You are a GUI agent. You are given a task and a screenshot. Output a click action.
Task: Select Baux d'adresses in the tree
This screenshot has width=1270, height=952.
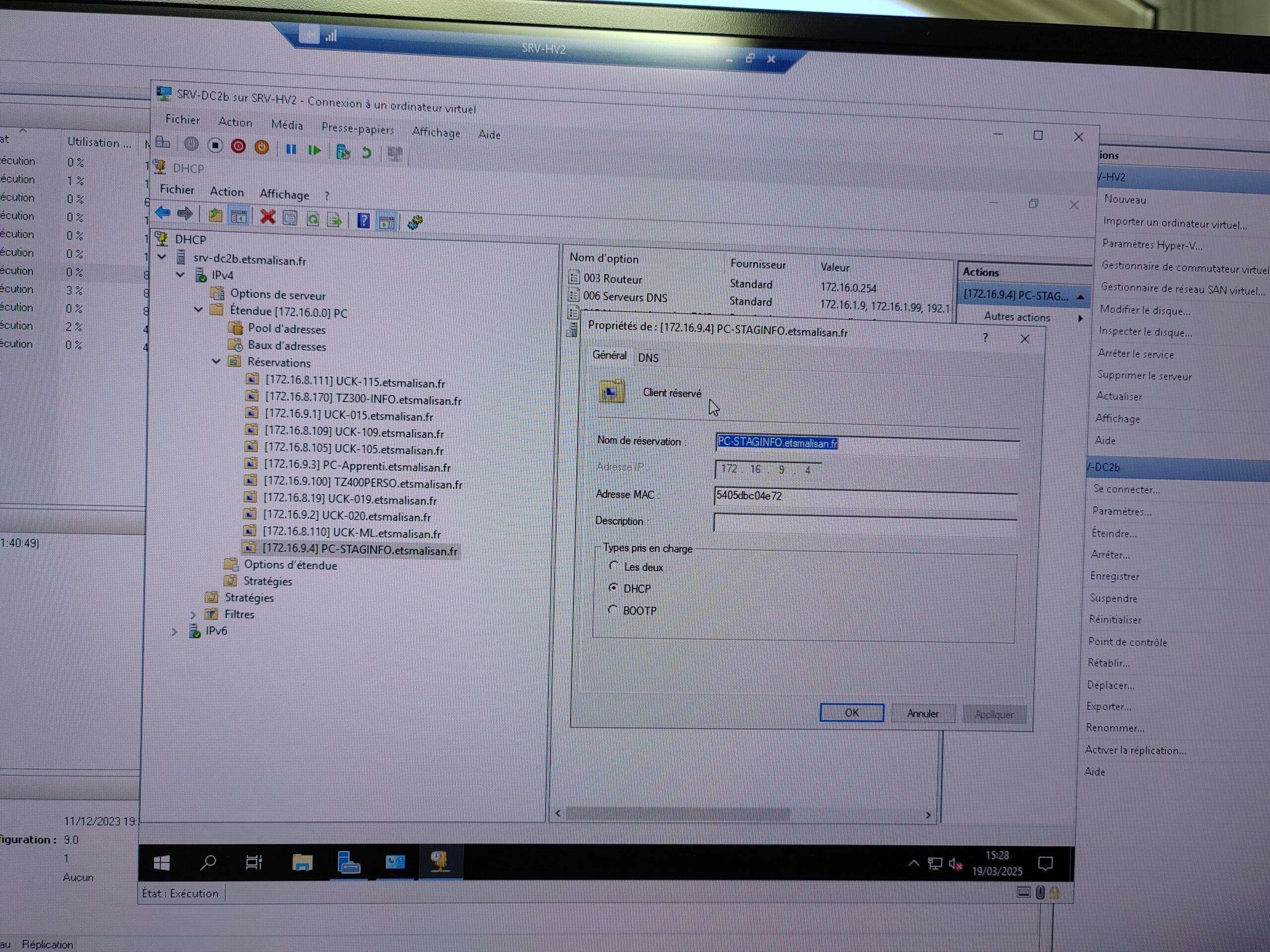pos(278,346)
